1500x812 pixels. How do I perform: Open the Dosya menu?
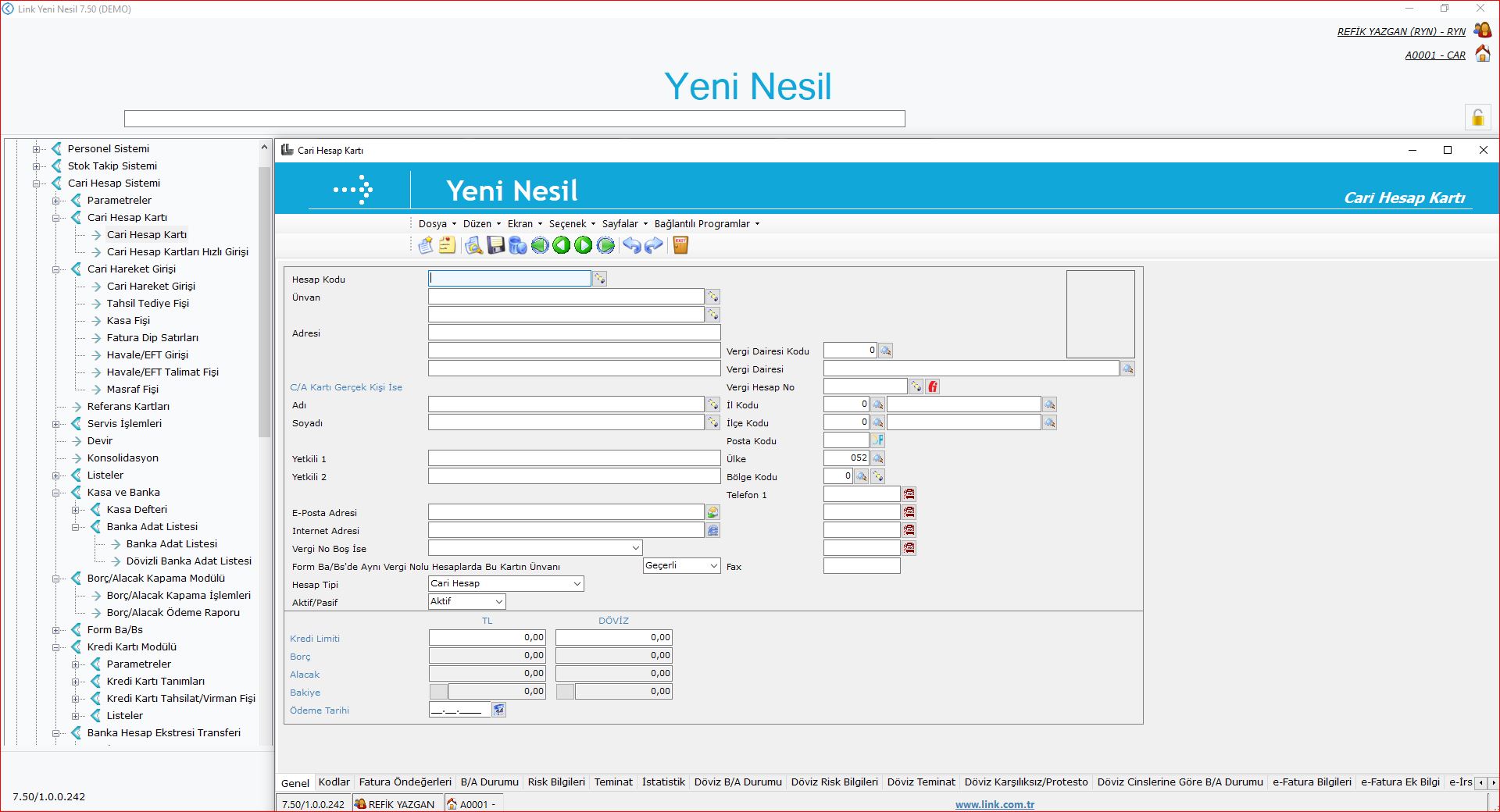coord(437,224)
